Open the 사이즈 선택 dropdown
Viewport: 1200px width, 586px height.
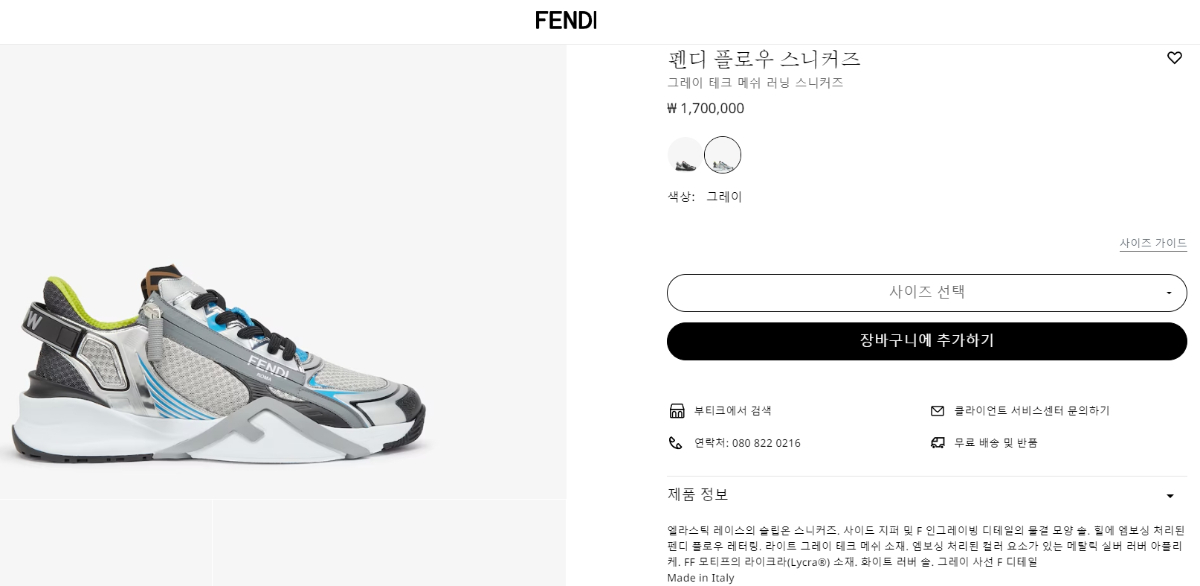point(926,293)
